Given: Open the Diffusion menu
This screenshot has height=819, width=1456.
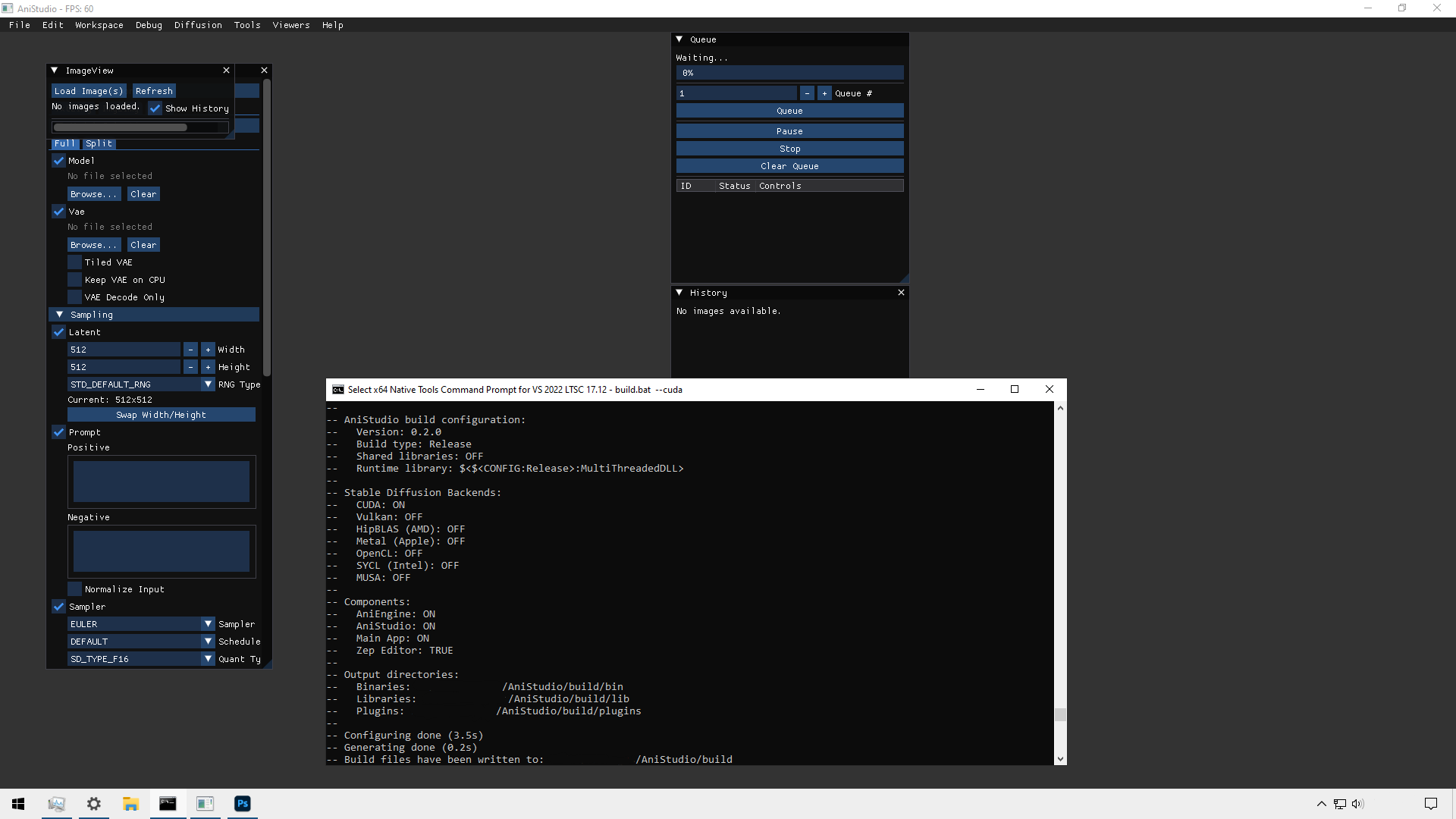Looking at the screenshot, I should tap(198, 25).
